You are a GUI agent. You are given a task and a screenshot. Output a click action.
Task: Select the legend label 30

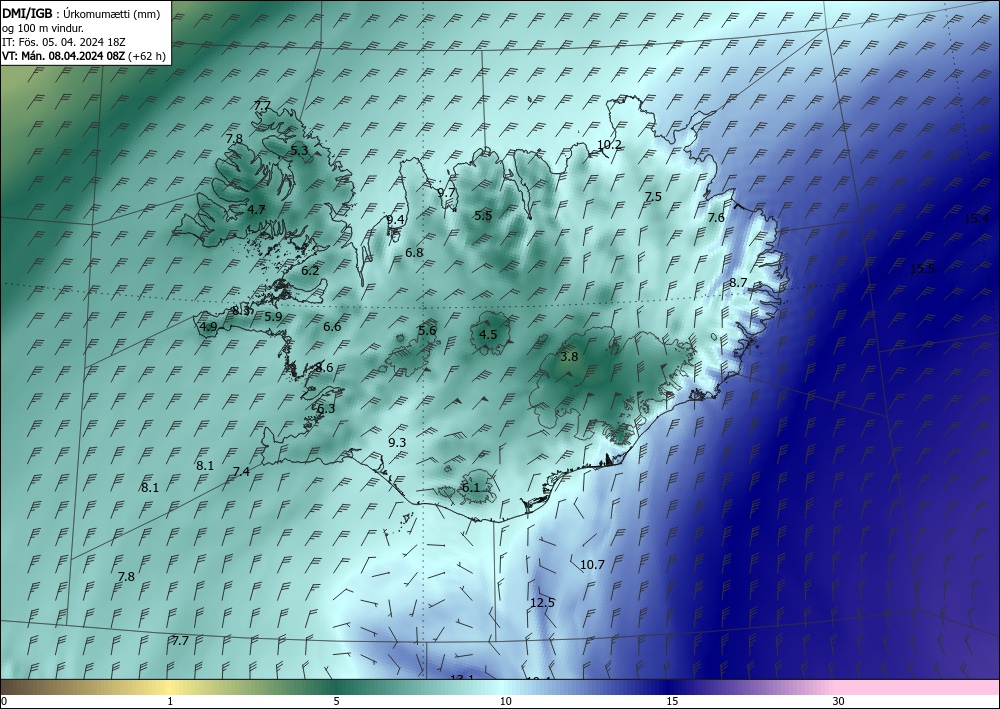click(x=839, y=701)
